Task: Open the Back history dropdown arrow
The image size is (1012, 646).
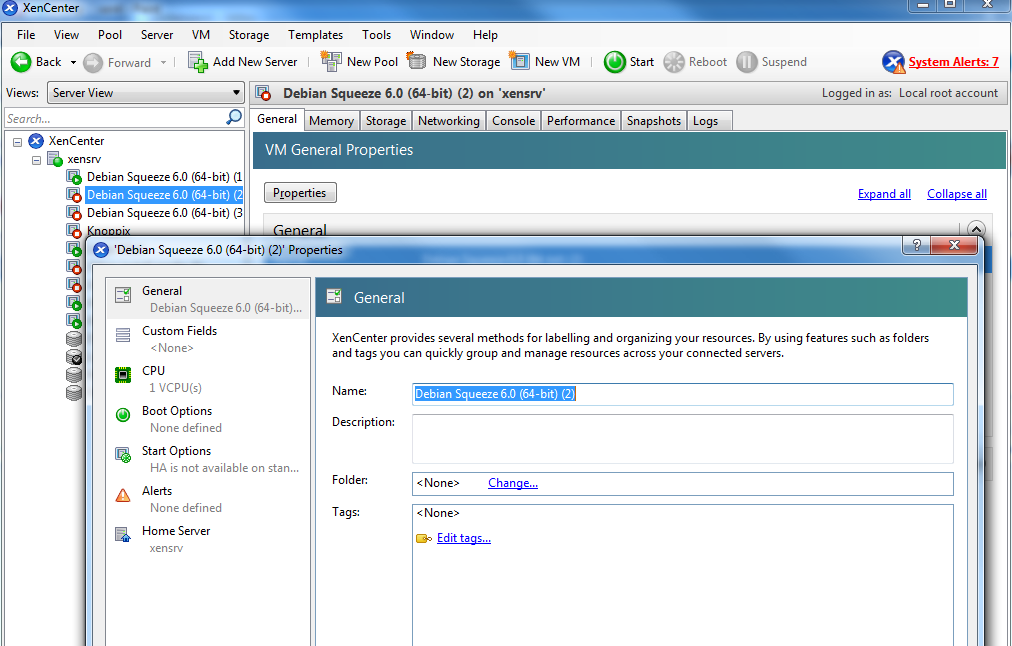Action: point(73,63)
